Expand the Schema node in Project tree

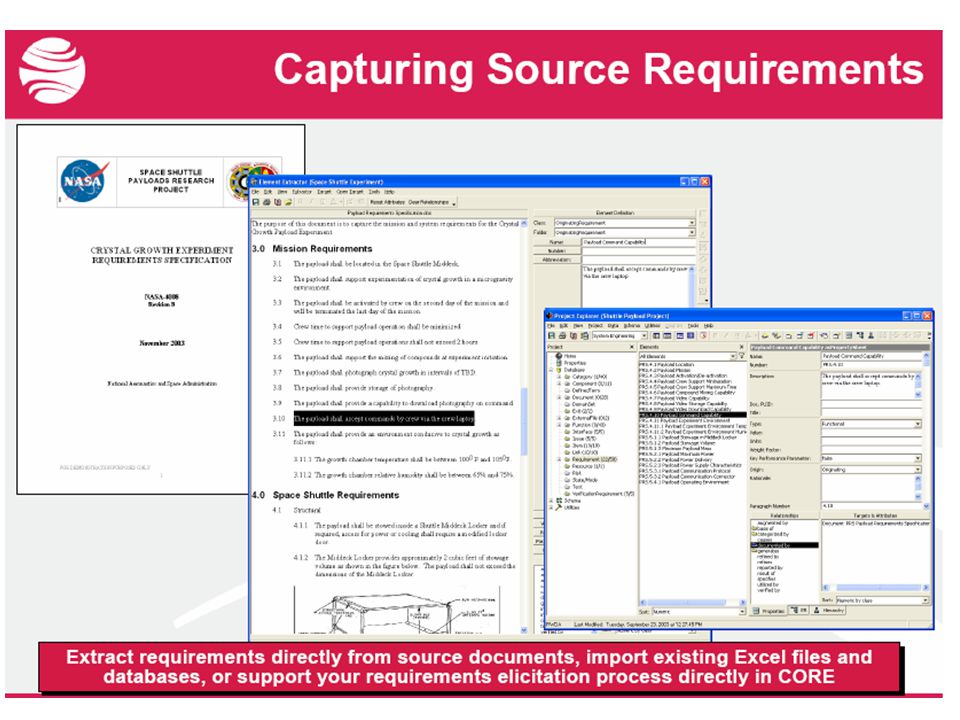pyautogui.click(x=552, y=500)
